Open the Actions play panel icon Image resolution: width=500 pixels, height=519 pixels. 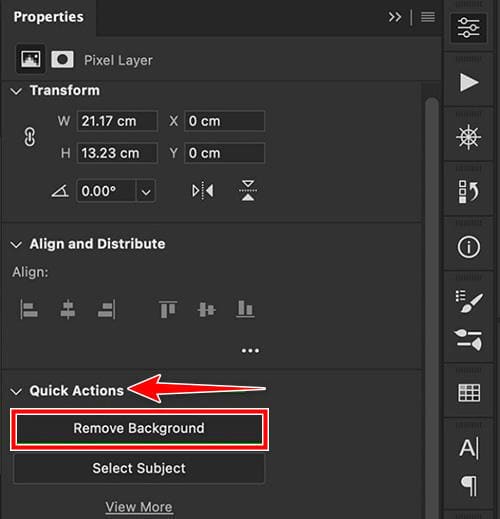tap(469, 82)
